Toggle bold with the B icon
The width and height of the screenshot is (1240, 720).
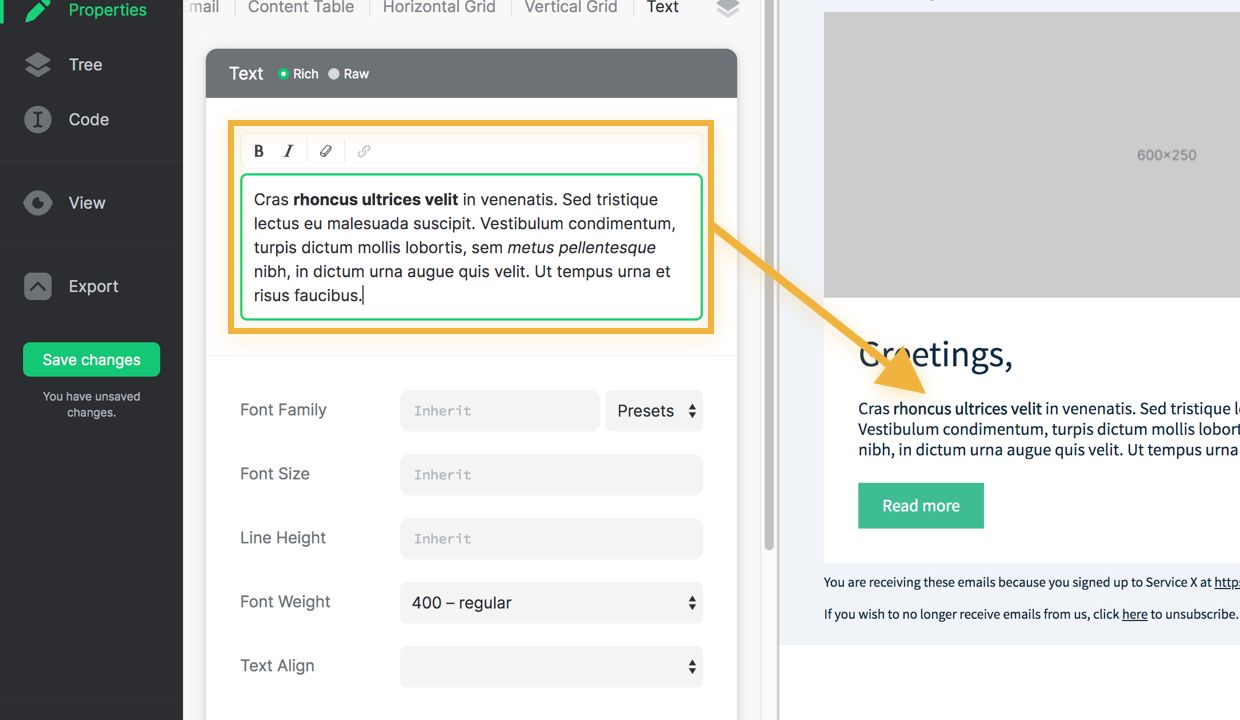coord(259,150)
